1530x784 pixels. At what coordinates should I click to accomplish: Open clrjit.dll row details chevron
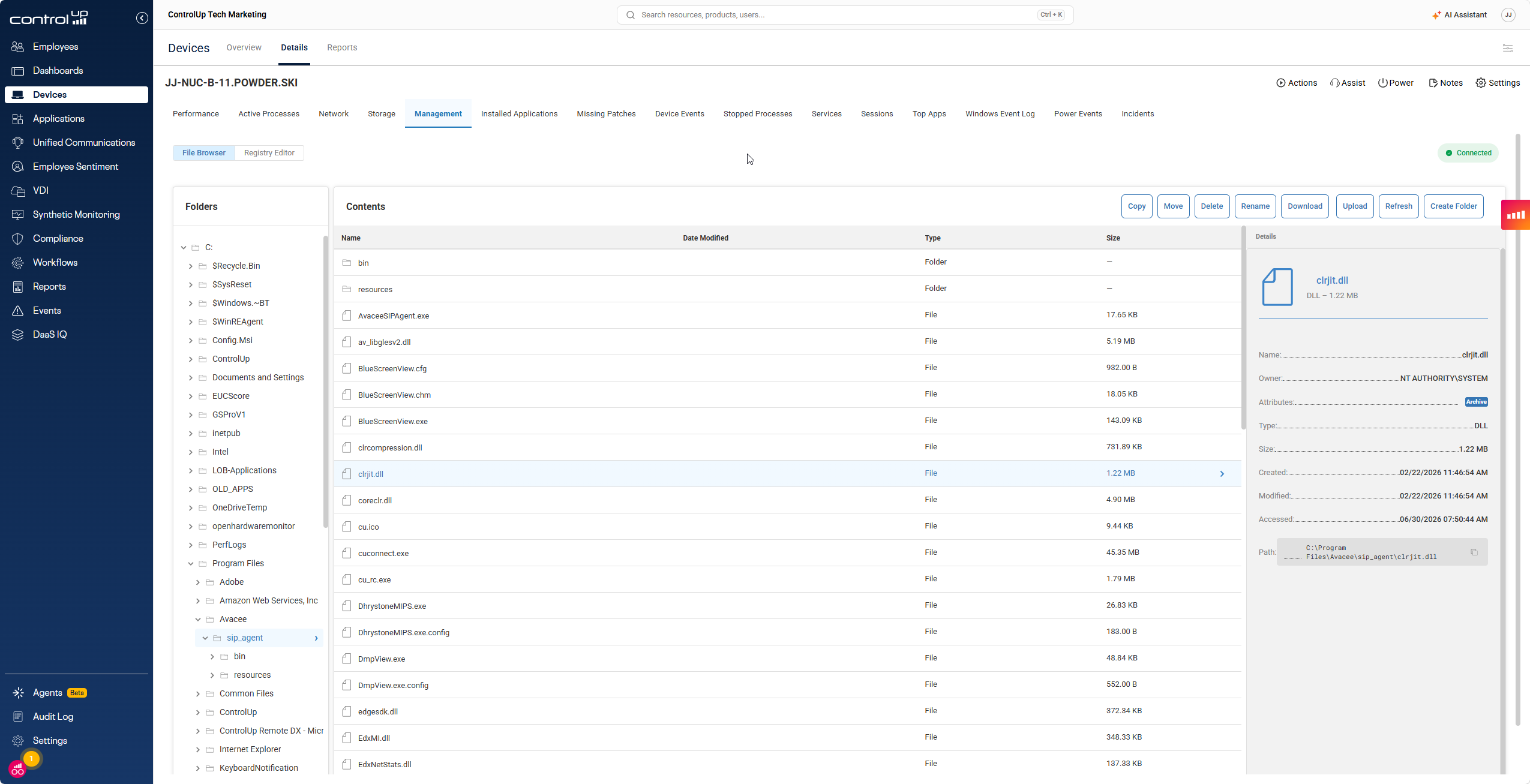click(x=1222, y=474)
